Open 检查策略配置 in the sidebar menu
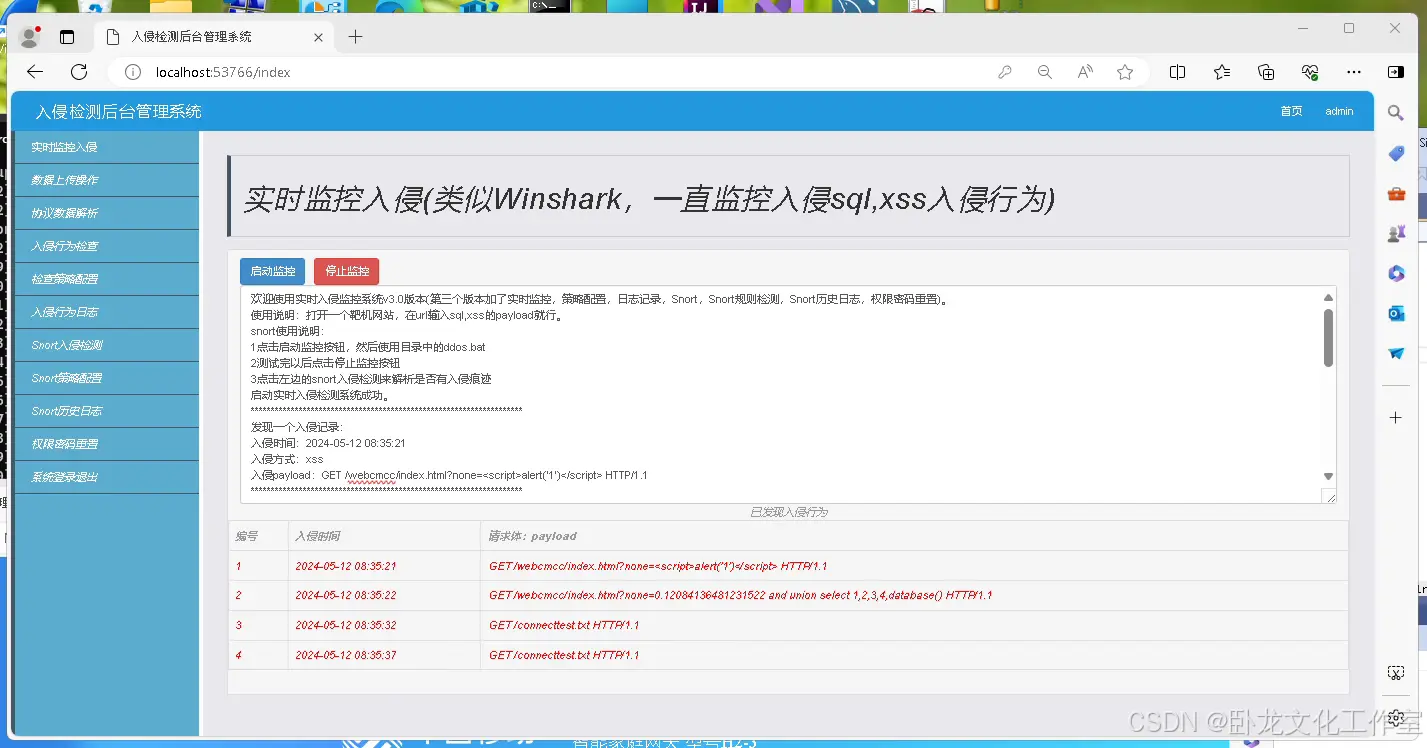This screenshot has width=1427, height=748. tap(106, 279)
